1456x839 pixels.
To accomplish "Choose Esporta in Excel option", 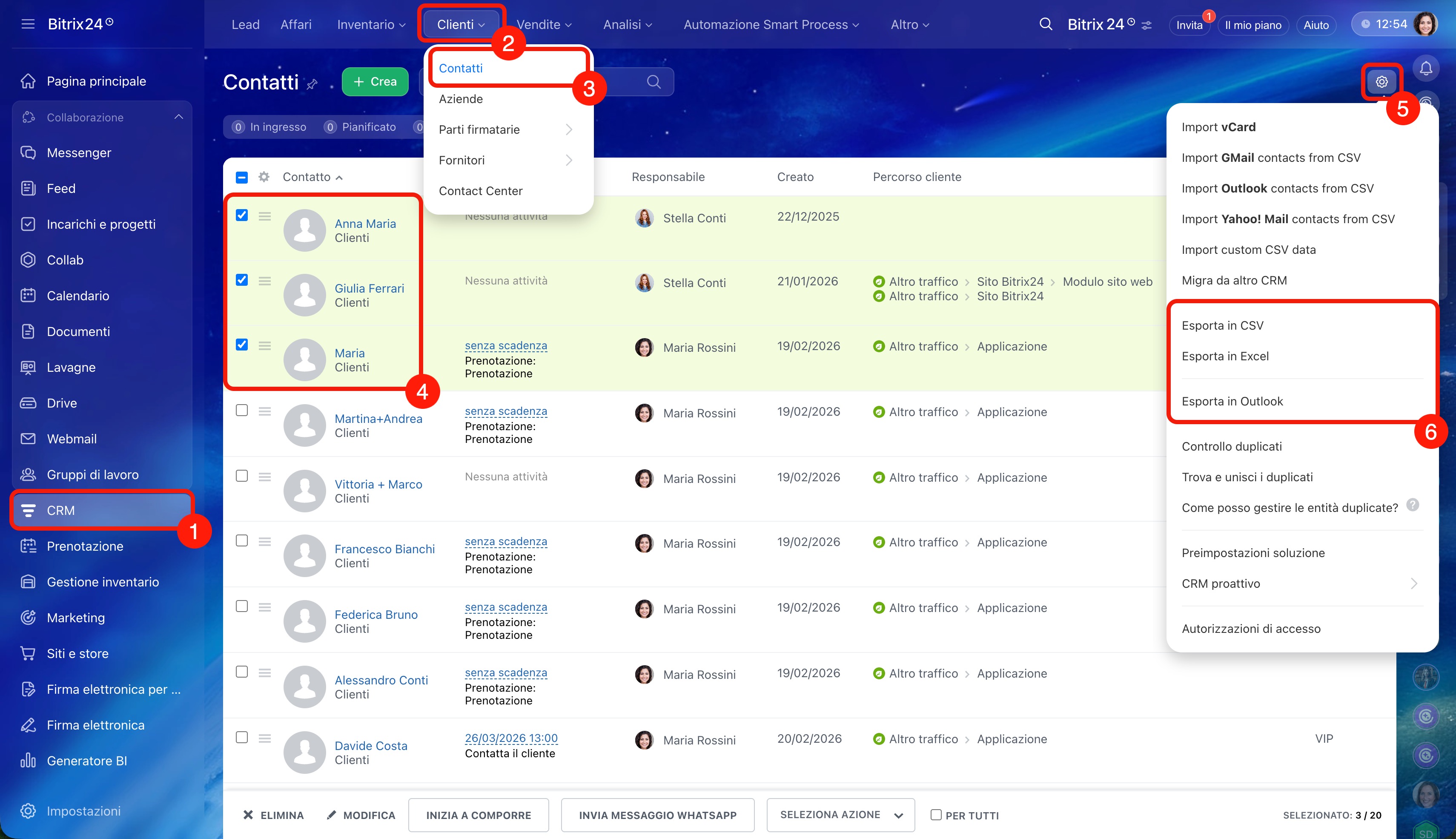I will tap(1225, 356).
